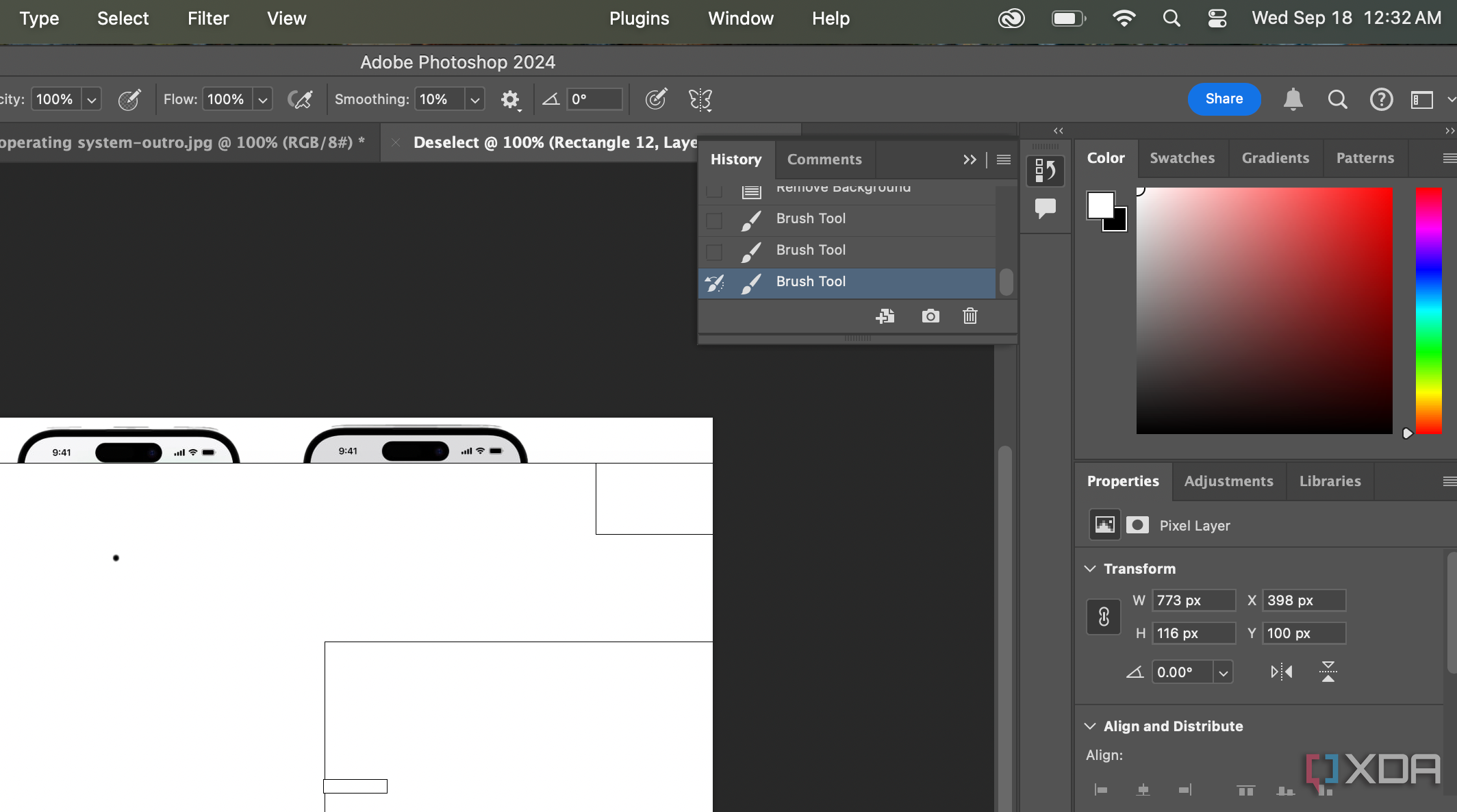Toggle the linked proportions lock icon
Image resolution: width=1457 pixels, height=812 pixels.
tap(1103, 617)
